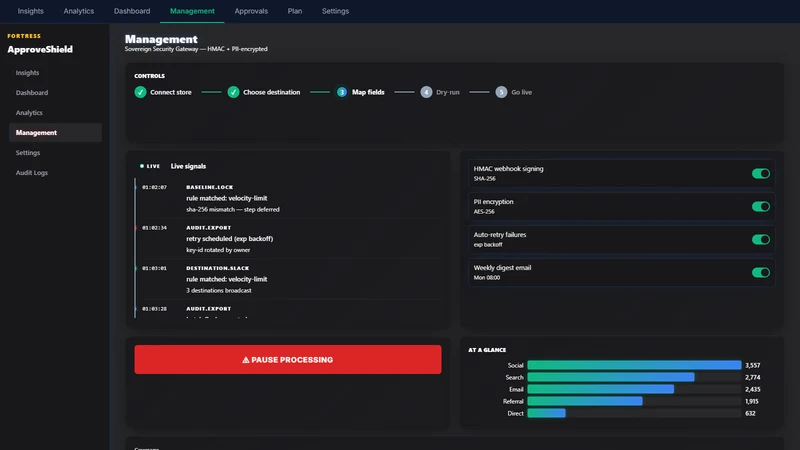This screenshot has height=450, width=800.
Task: Turn off Weekly digest email switch
Action: [x=760, y=272]
